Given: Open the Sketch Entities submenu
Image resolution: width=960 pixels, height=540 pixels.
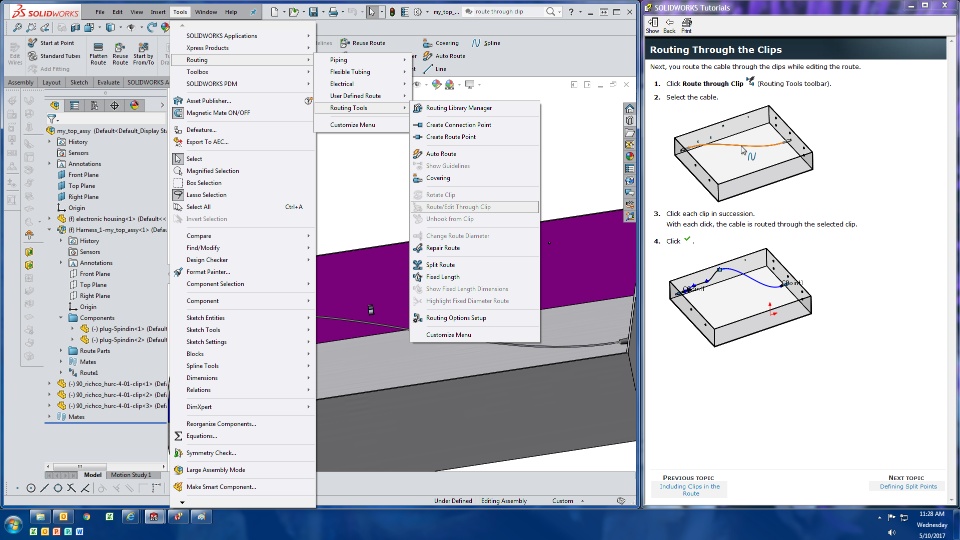Looking at the screenshot, I should 242,318.
